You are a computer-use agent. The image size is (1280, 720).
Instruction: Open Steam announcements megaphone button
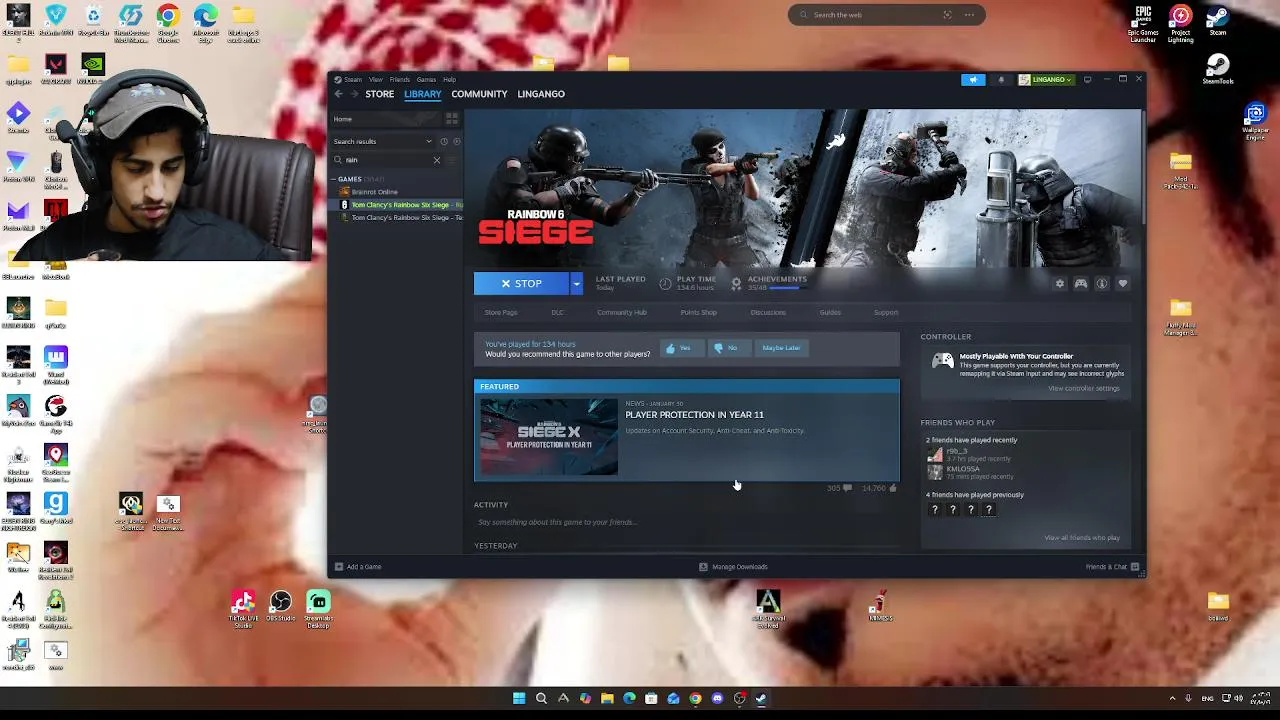tap(973, 79)
